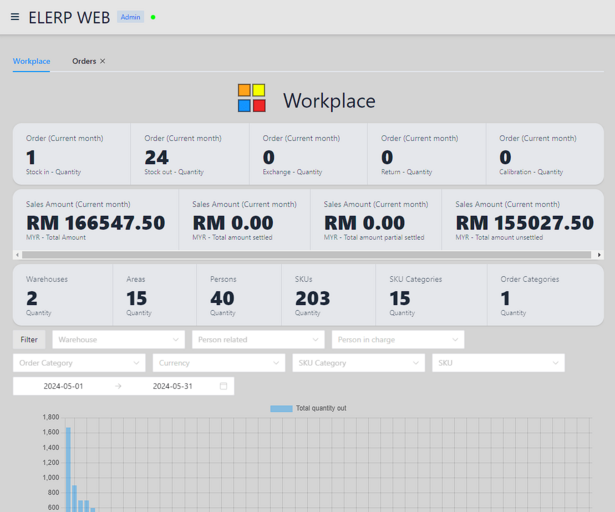Screen dimensions: 615x512
Task: Open the SKU Category dropdown
Action: tap(358, 363)
